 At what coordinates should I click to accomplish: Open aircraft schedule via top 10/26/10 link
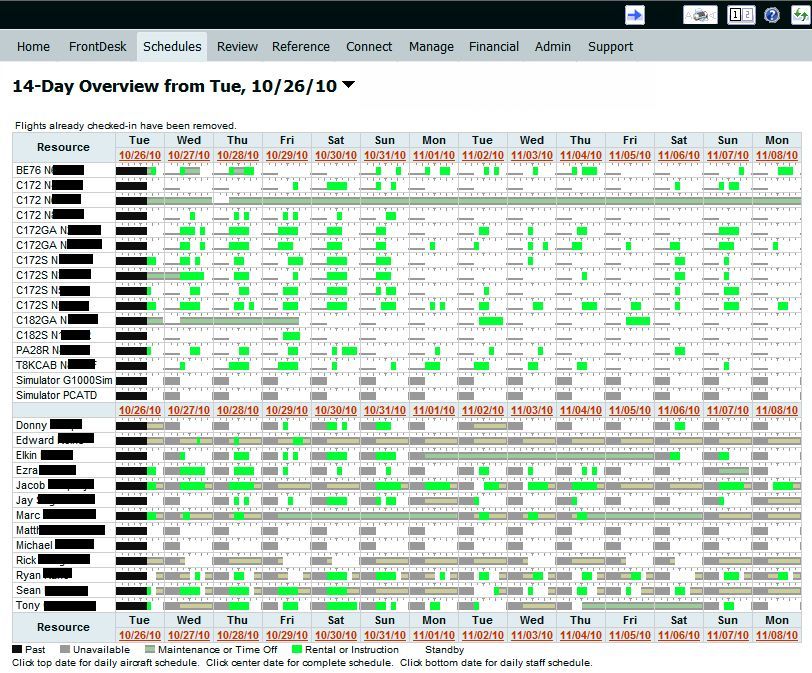click(140, 155)
